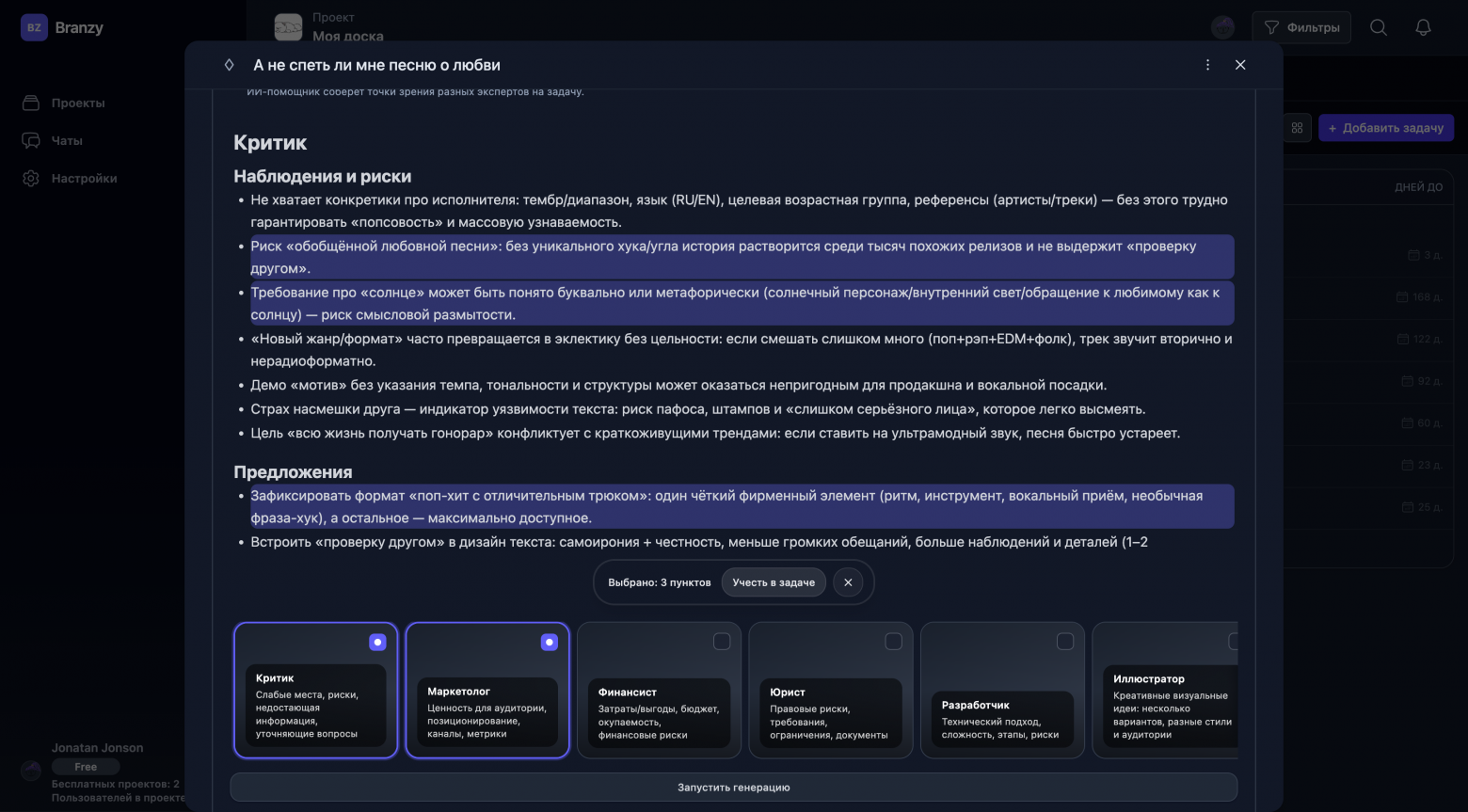The image size is (1468, 812).
Task: Open Чаты in the sidebar
Action: [x=66, y=140]
